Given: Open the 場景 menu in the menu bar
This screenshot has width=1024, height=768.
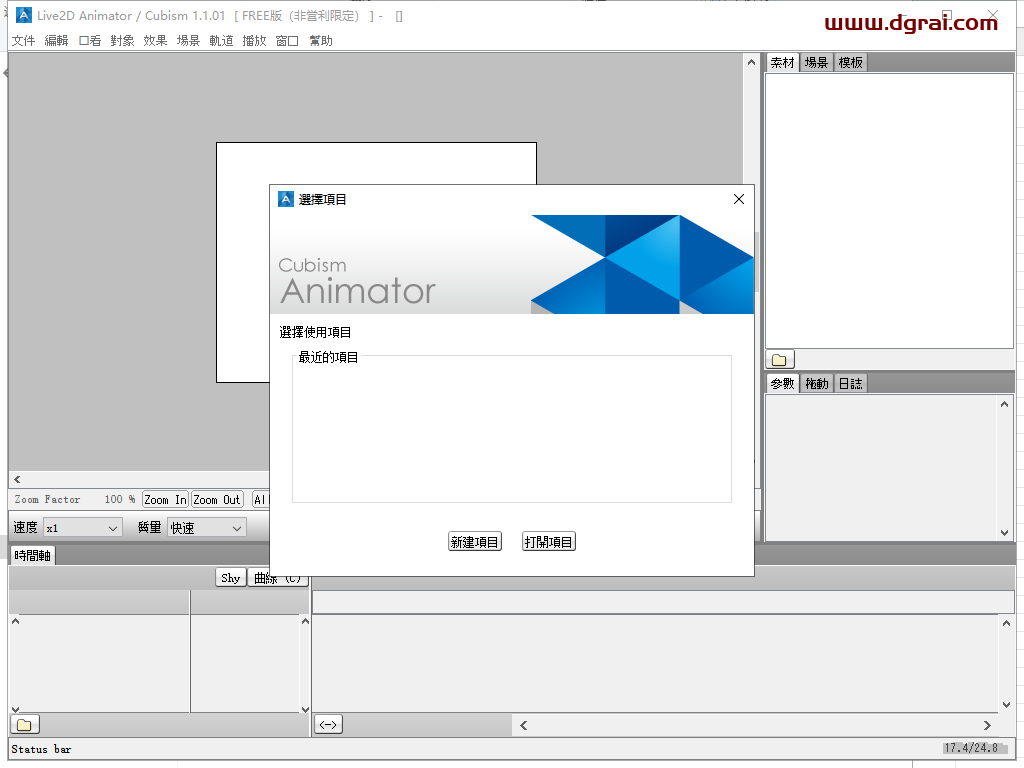Looking at the screenshot, I should tap(188, 40).
